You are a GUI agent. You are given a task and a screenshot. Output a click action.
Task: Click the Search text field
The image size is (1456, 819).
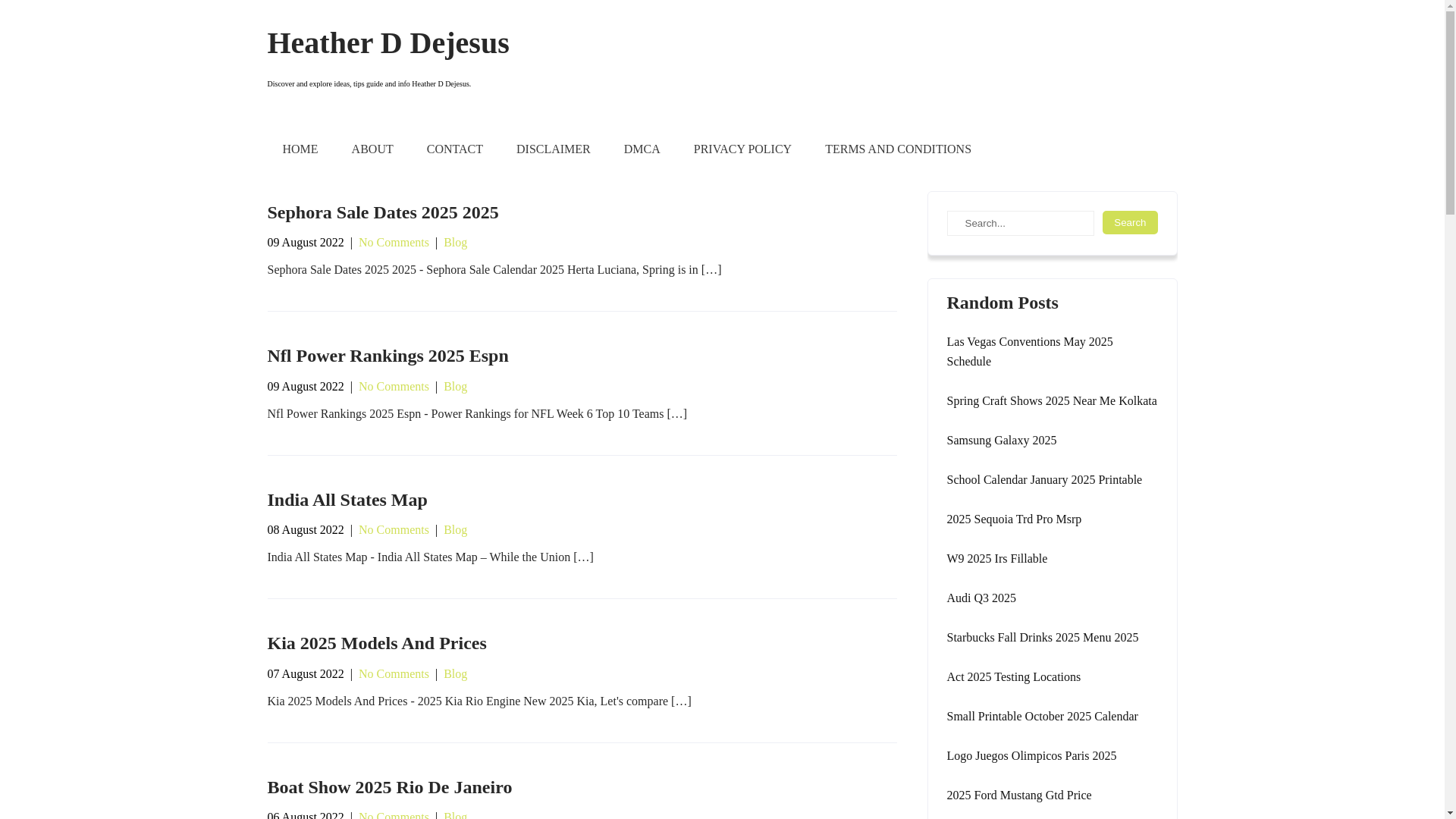(1020, 223)
